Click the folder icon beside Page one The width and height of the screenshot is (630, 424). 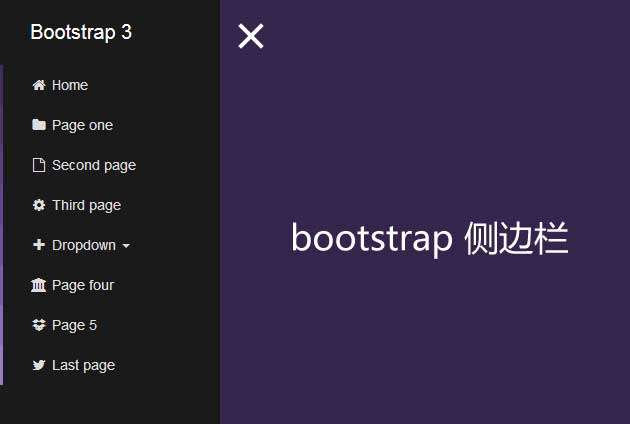(39, 125)
